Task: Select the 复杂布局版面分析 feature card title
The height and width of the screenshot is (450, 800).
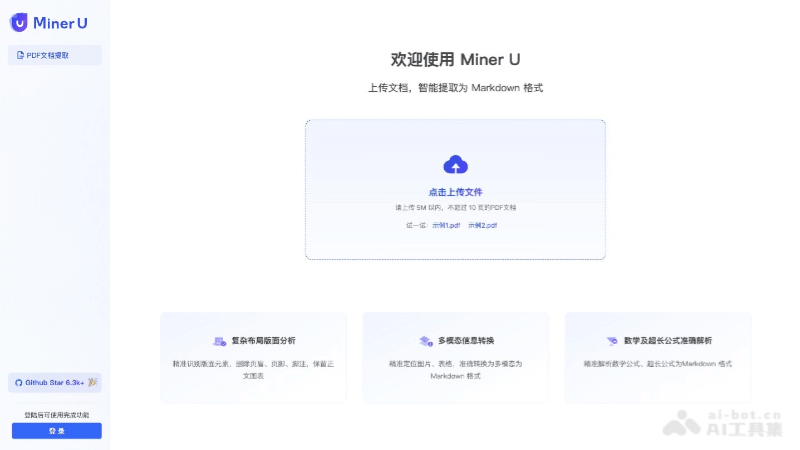Action: coord(263,341)
